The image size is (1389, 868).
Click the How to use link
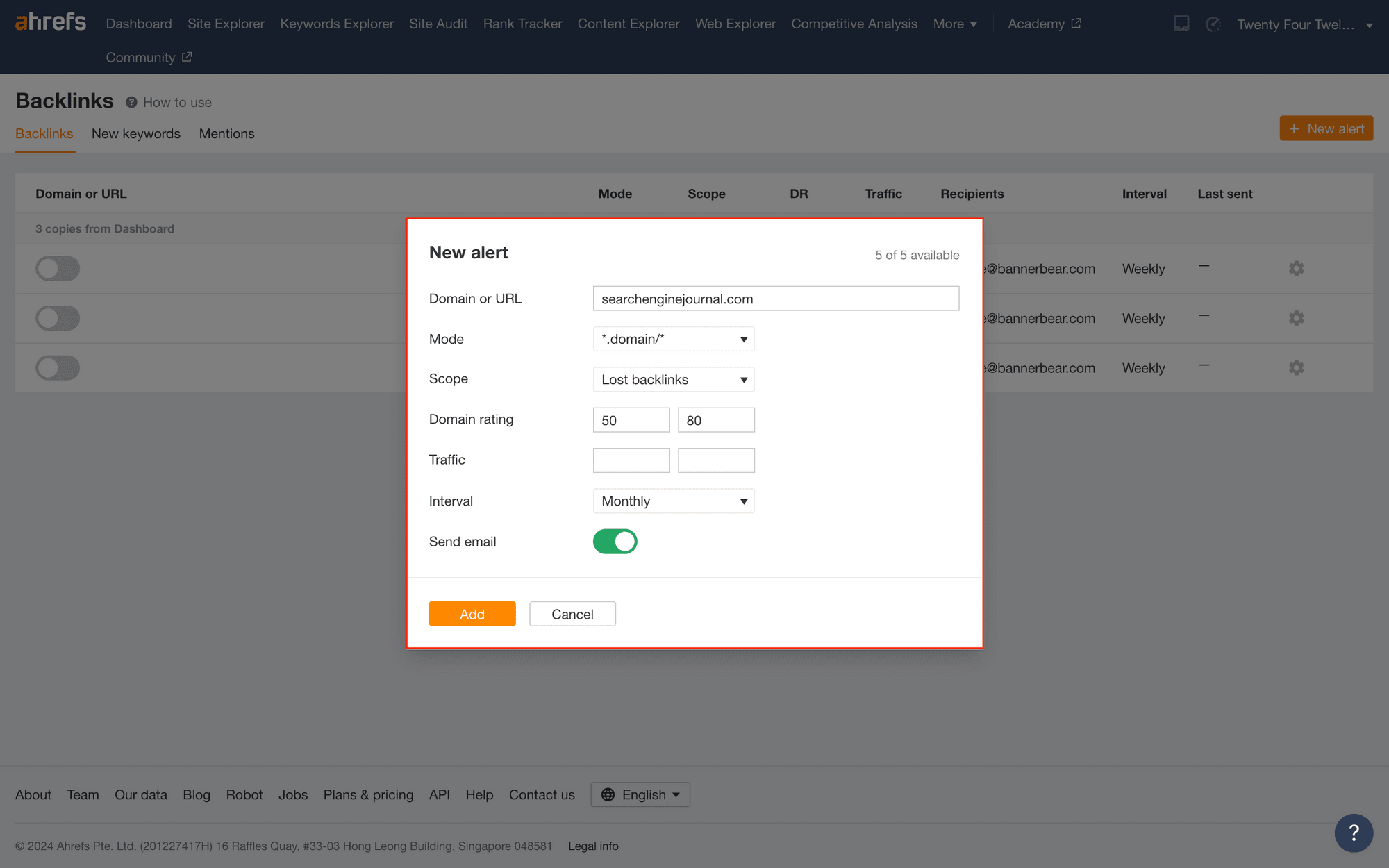[177, 102]
